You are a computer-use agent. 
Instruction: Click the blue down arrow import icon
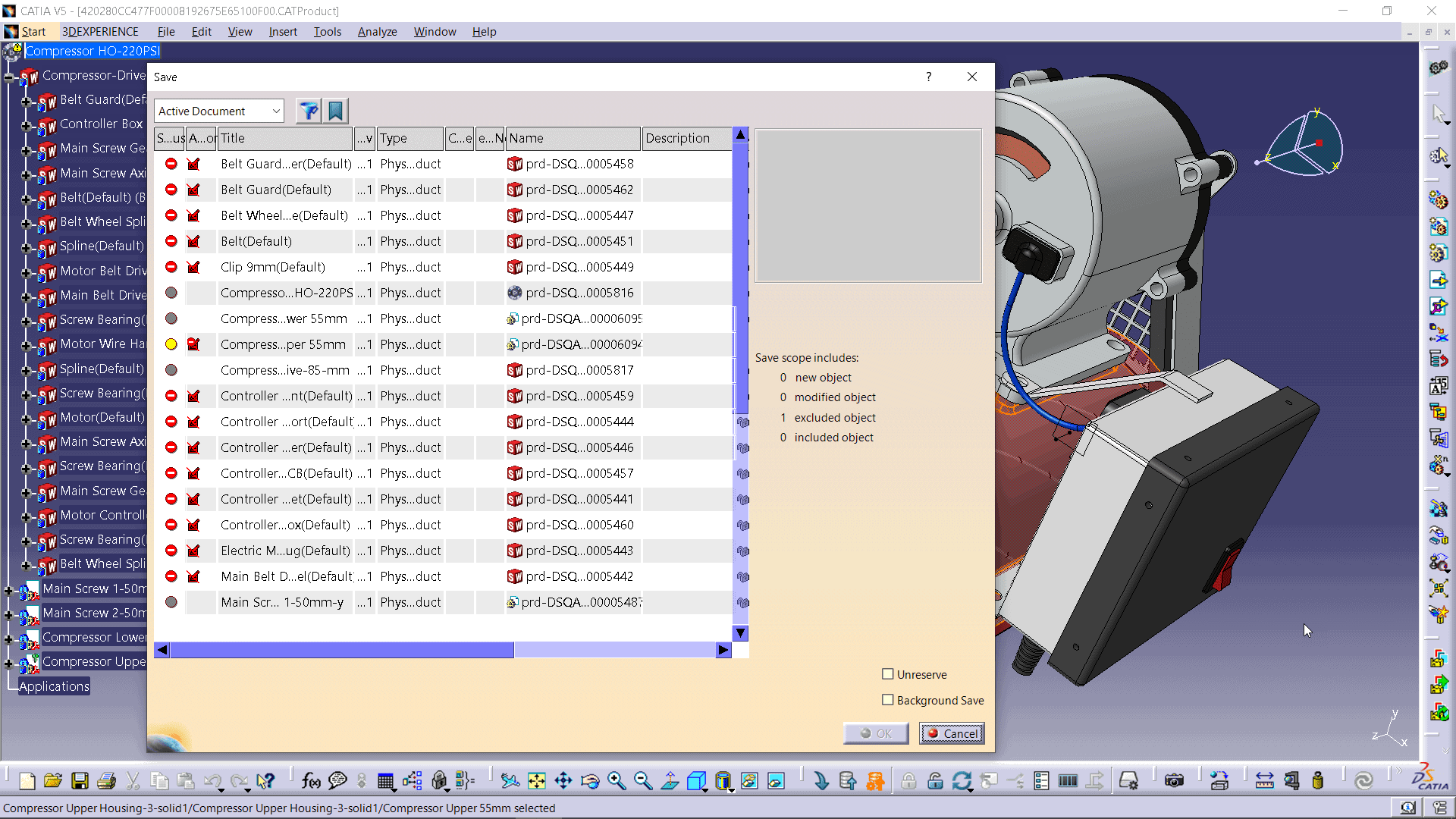(x=821, y=780)
